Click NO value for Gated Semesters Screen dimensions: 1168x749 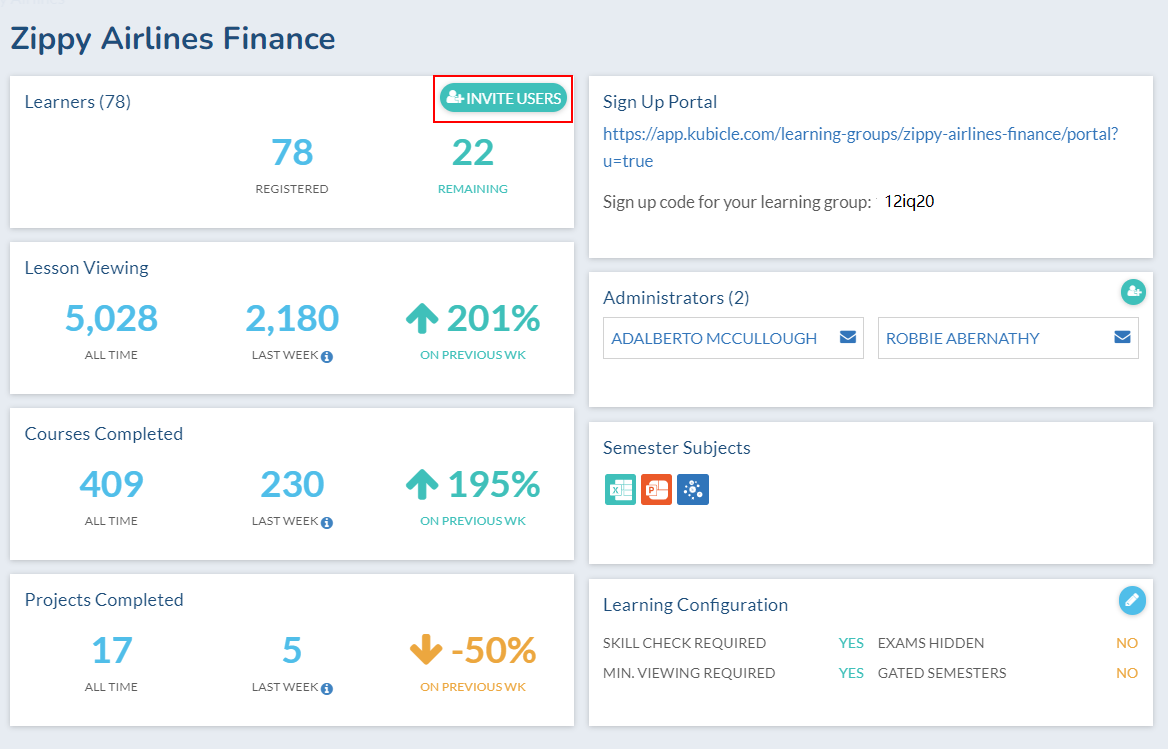click(1127, 673)
